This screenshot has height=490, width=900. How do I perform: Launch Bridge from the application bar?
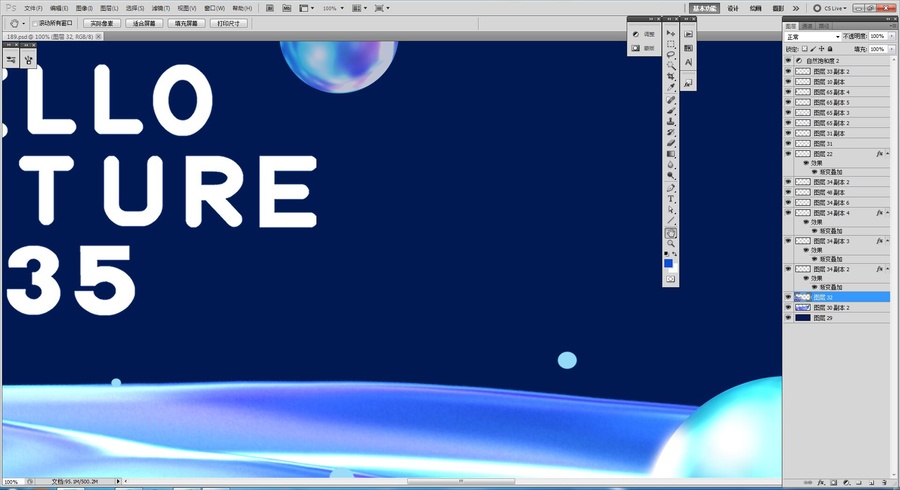[270, 8]
